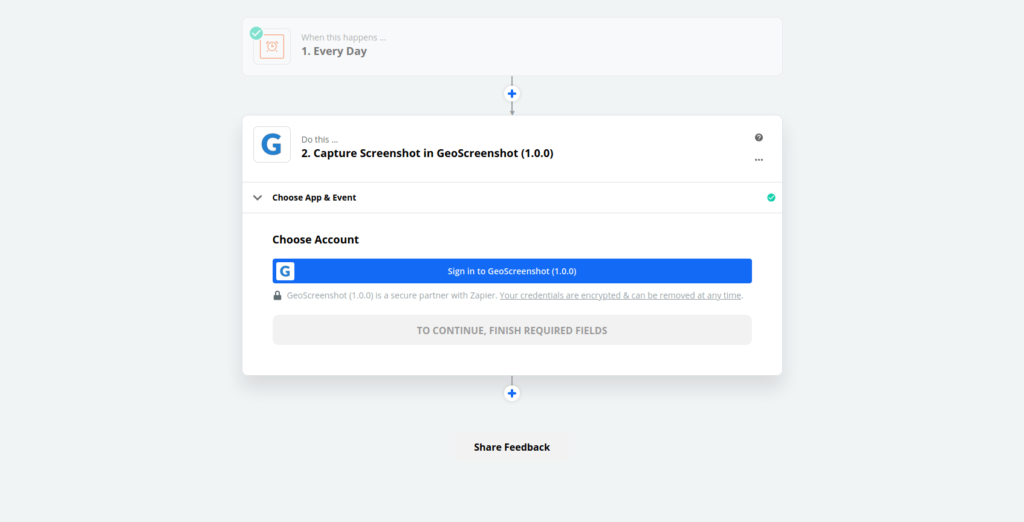Click the 'When this happens ...' label
The width and height of the screenshot is (1024, 522).
(344, 37)
